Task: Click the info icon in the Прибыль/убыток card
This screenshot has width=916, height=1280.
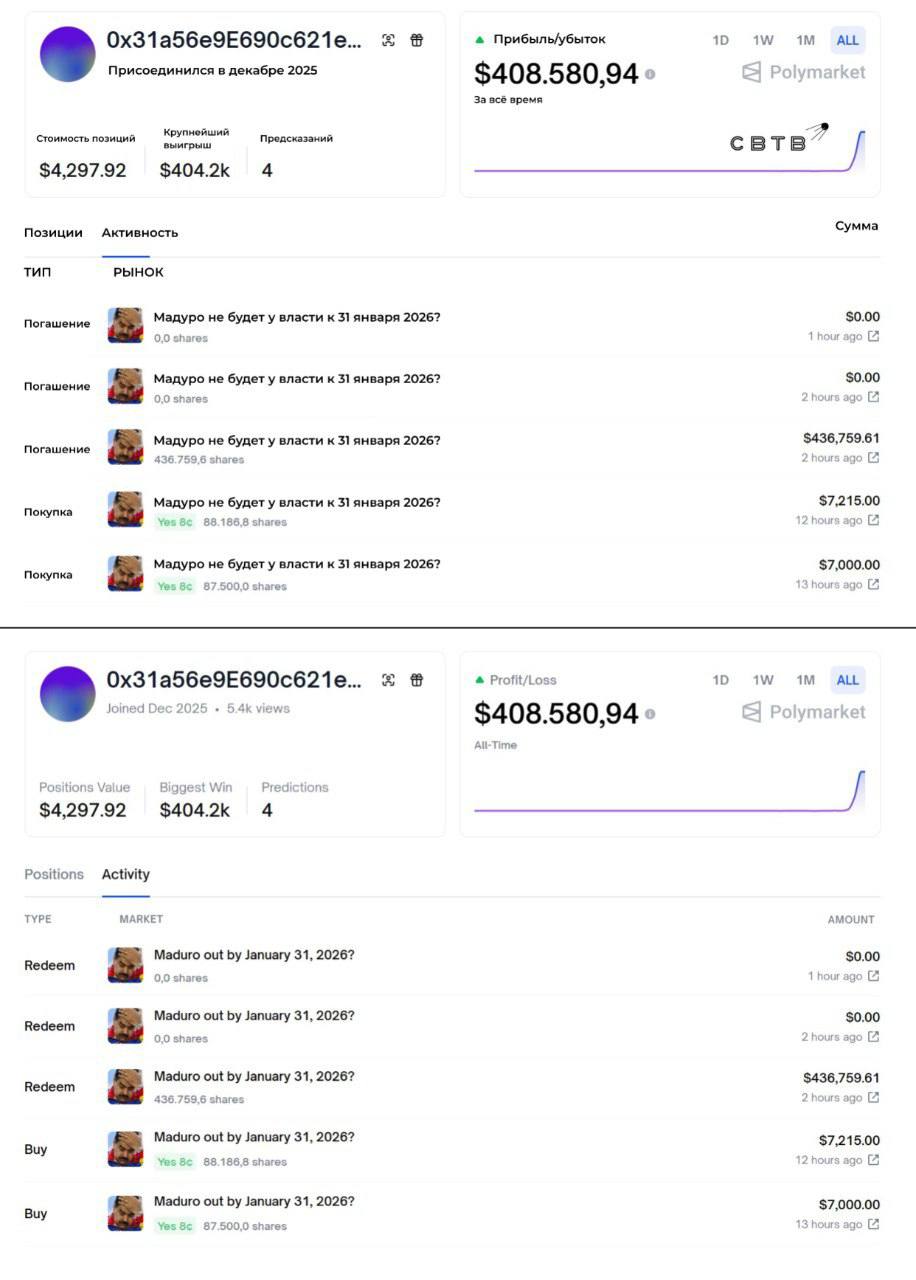Action: 651,74
